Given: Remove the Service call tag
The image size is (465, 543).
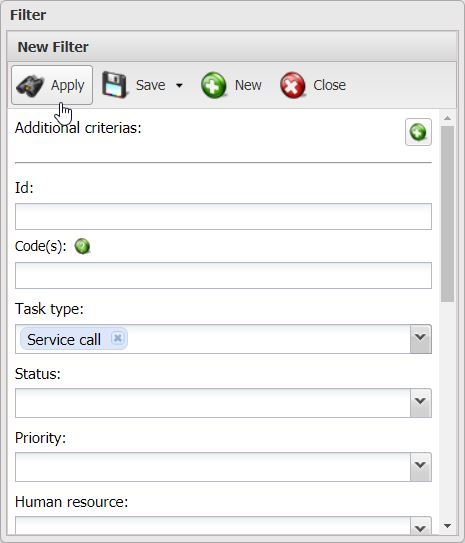Looking at the screenshot, I should click(118, 338).
